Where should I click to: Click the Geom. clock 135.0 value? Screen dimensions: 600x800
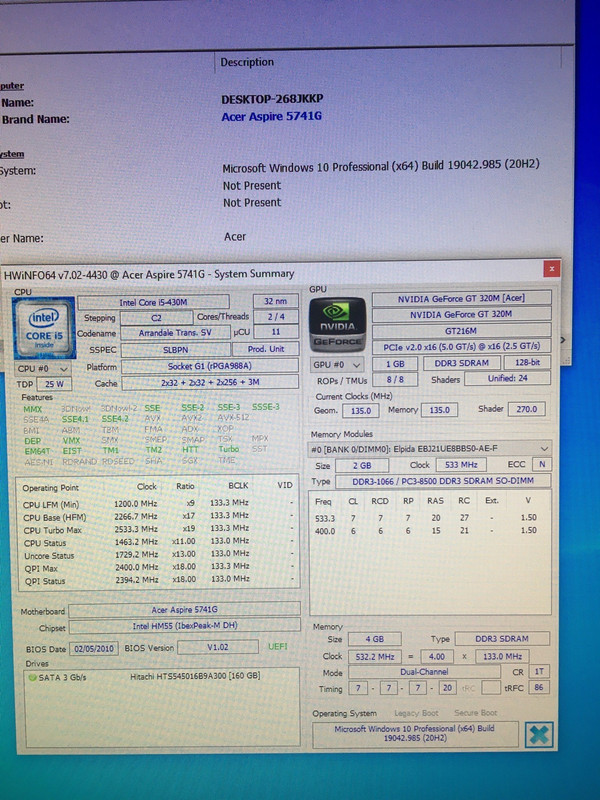pyautogui.click(x=361, y=411)
